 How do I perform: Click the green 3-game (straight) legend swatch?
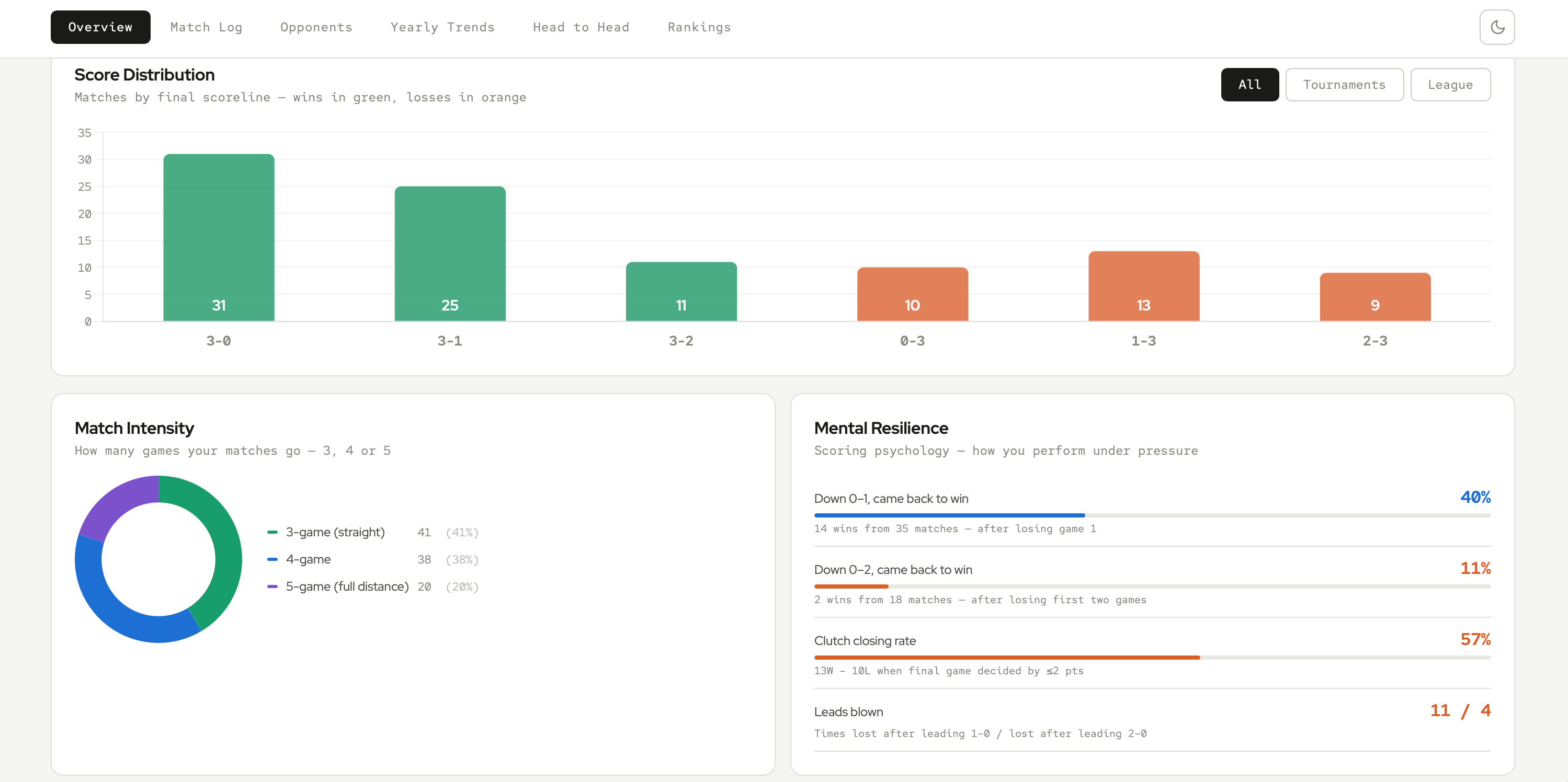point(272,533)
